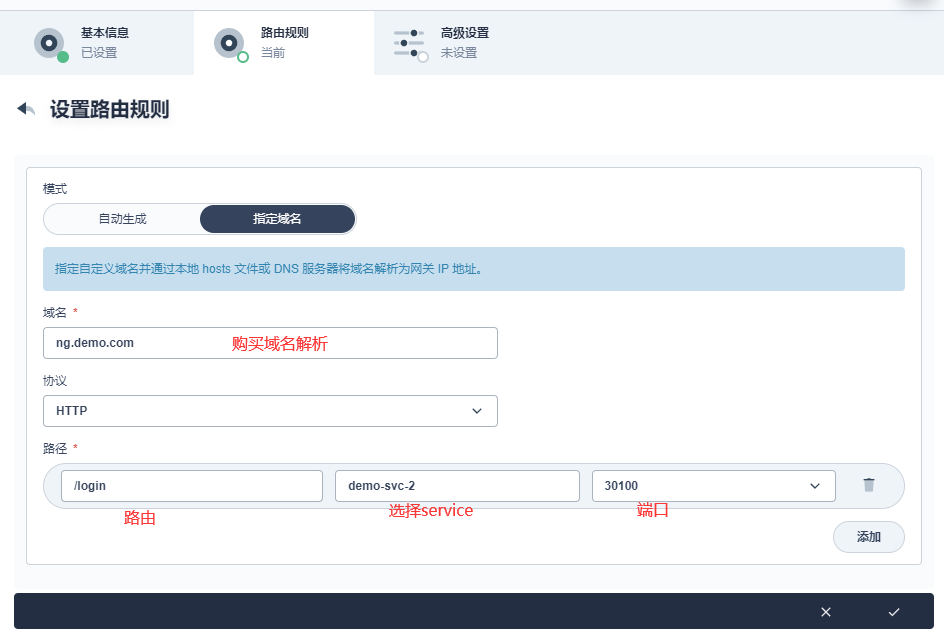Select the 指定域名 mode option
944x635 pixels.
[277, 219]
